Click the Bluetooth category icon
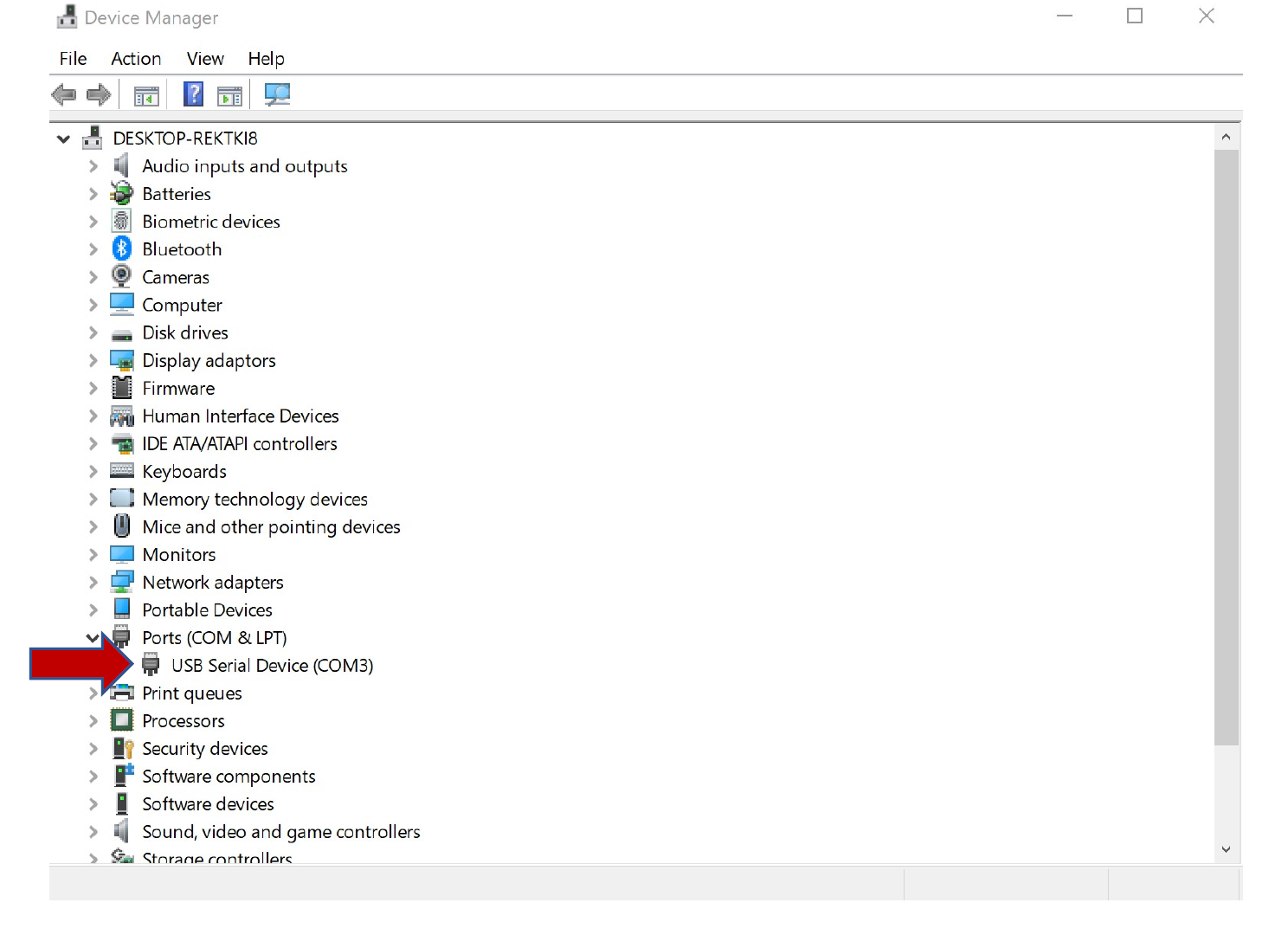 pyautogui.click(x=122, y=249)
